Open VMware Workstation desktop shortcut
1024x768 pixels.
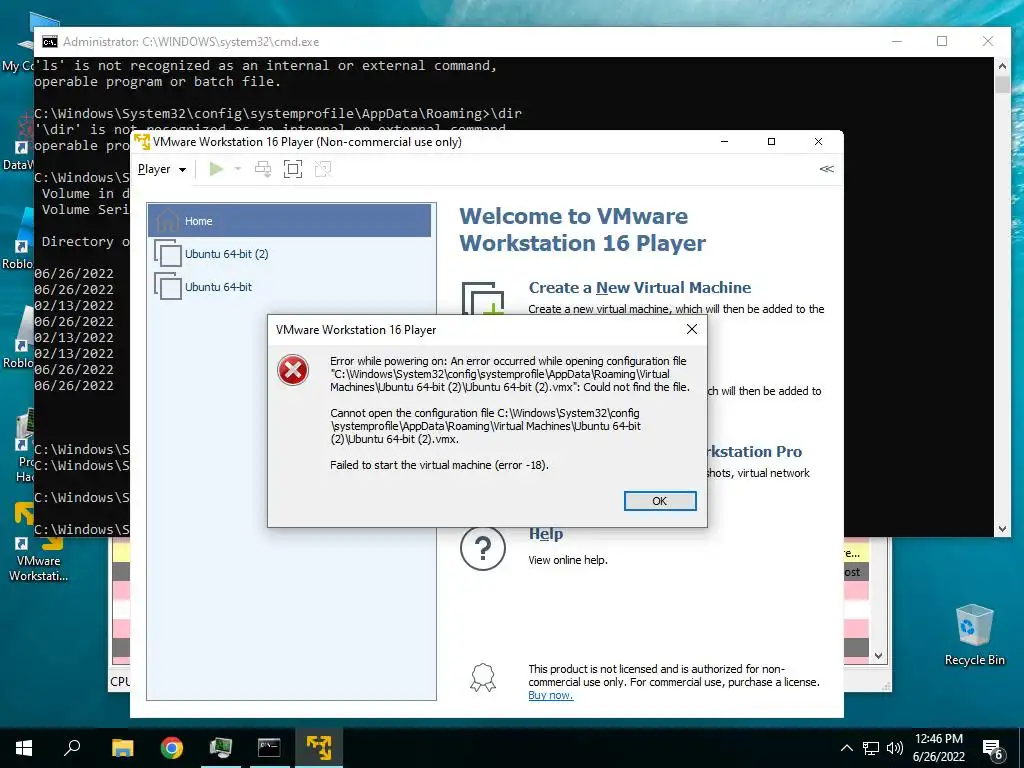click(38, 542)
